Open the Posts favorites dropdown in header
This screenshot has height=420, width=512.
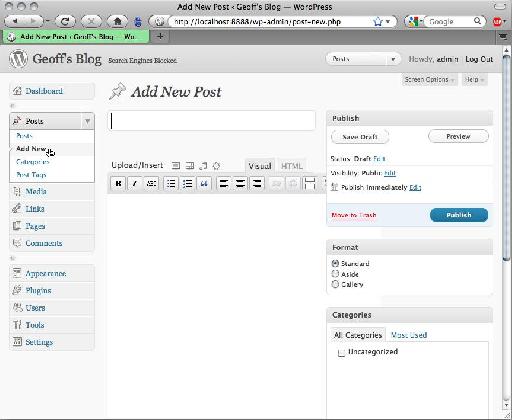coord(393,59)
